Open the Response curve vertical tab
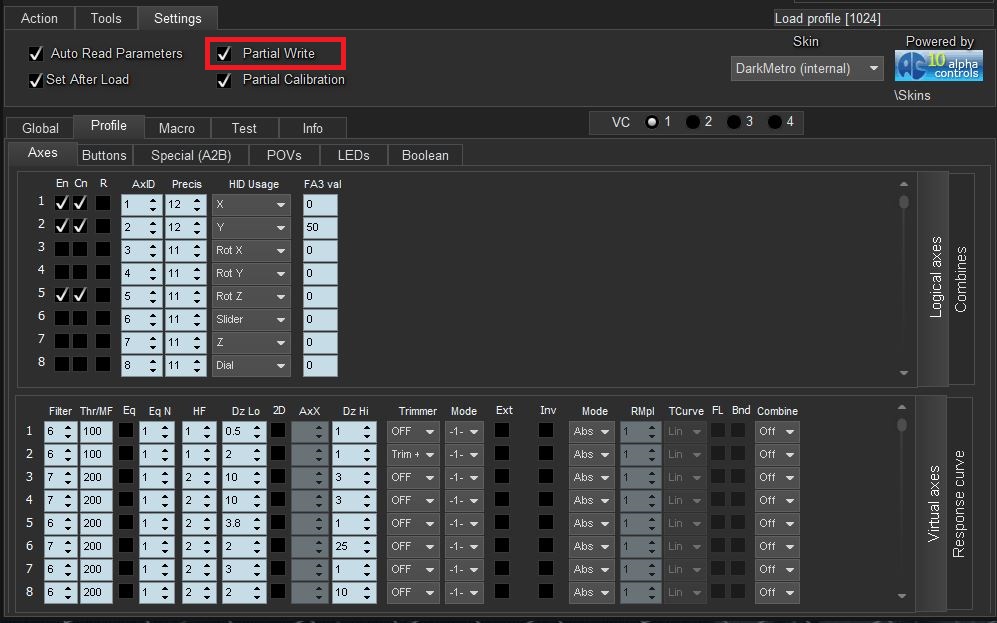This screenshot has height=623, width=997. (959, 503)
